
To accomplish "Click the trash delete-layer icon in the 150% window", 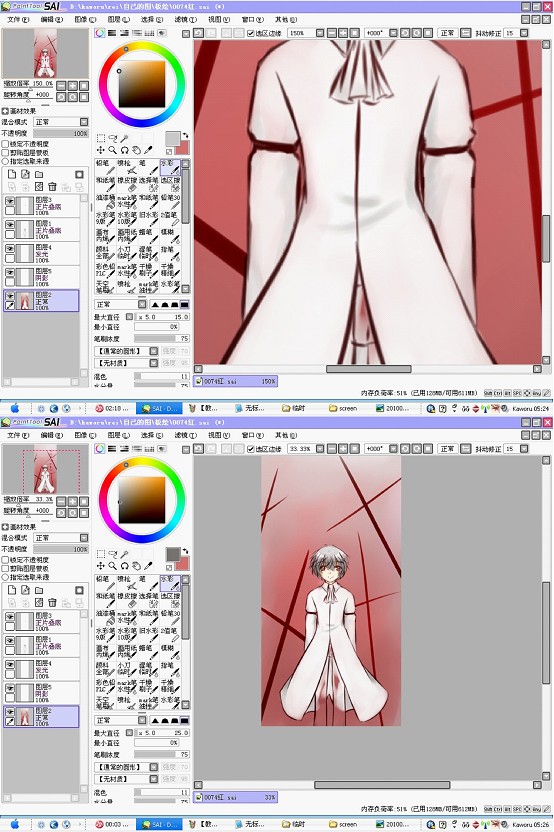I will pos(52,186).
